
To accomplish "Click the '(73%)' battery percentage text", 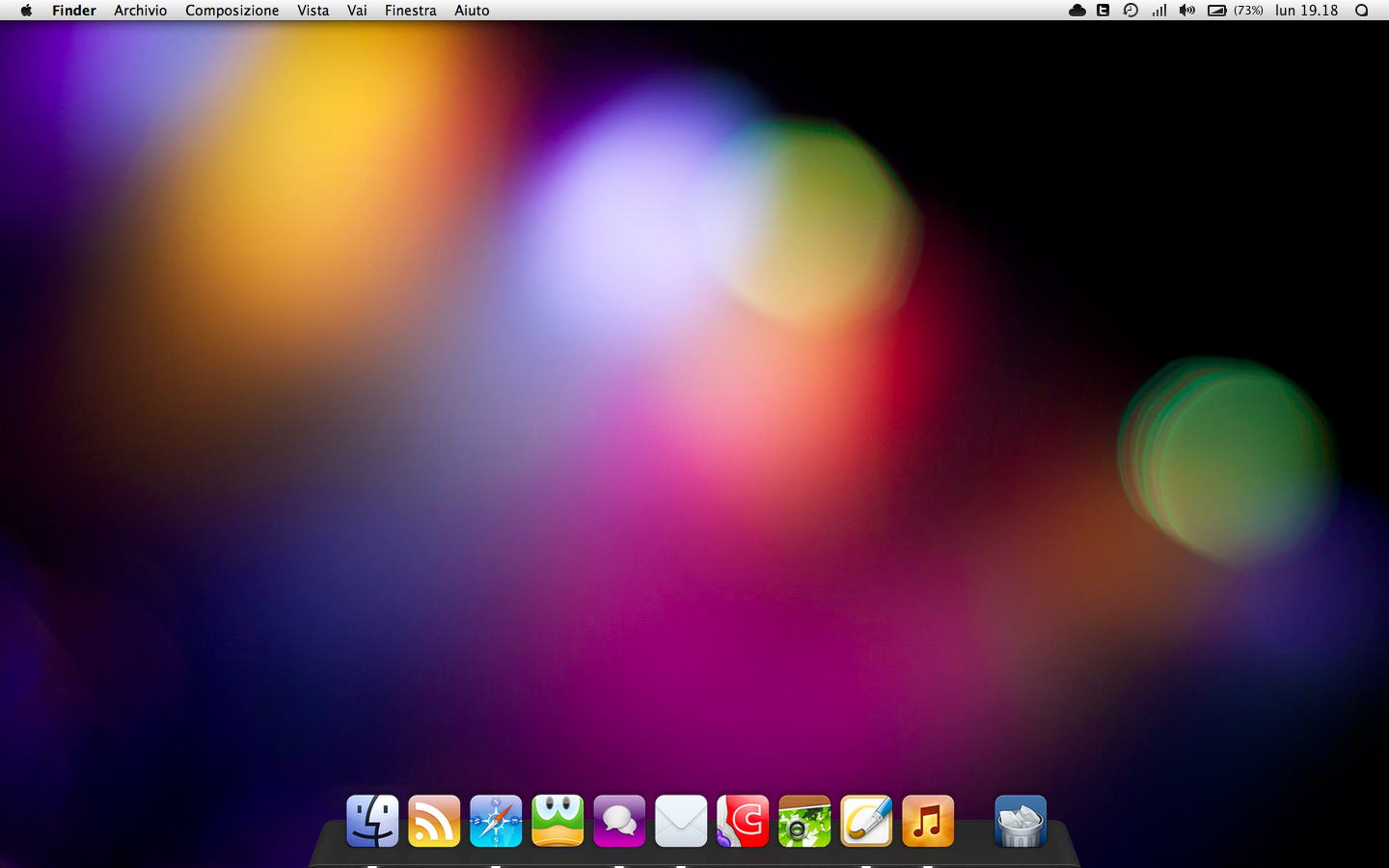I will (x=1248, y=11).
